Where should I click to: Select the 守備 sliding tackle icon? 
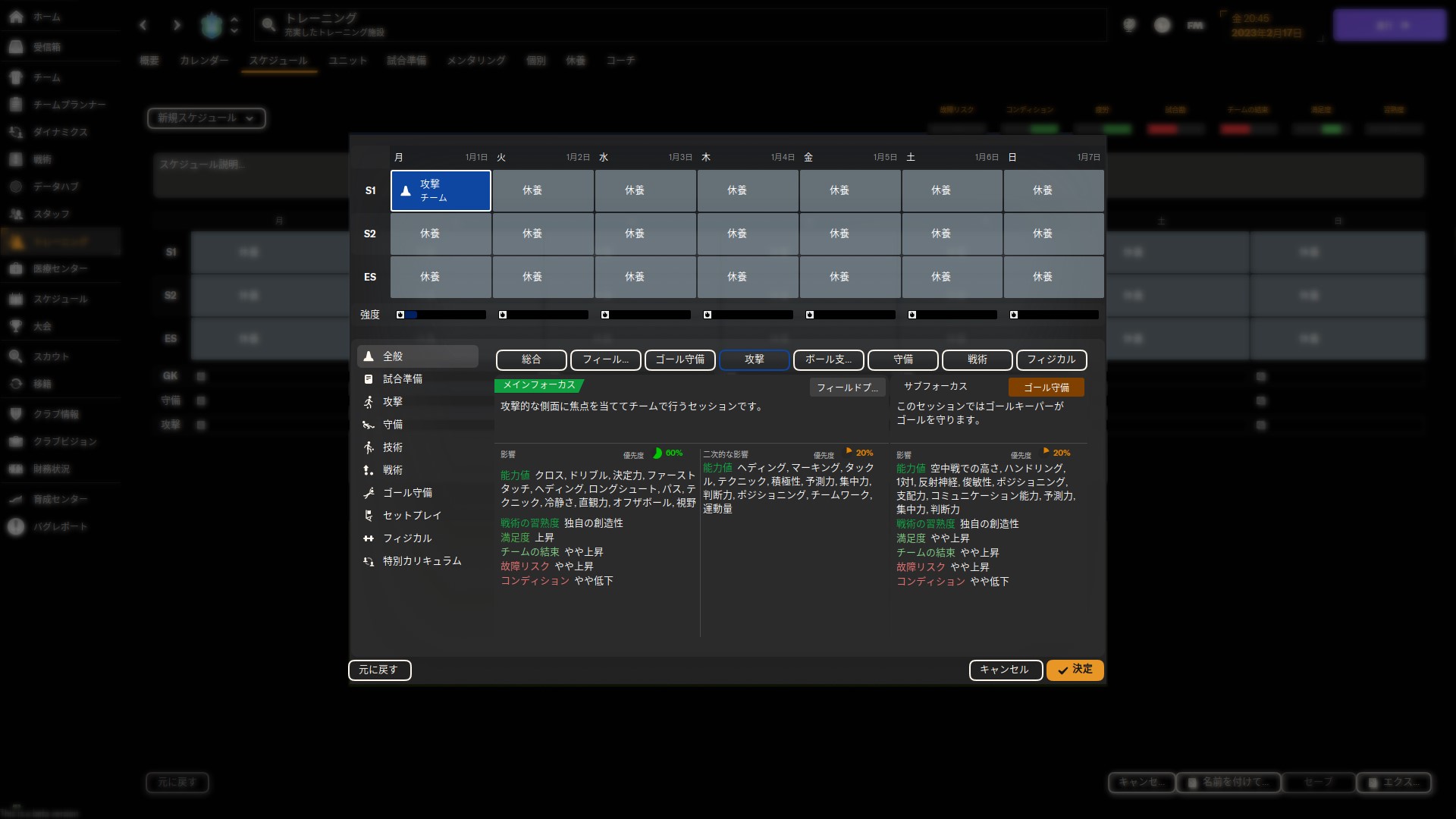coord(369,425)
